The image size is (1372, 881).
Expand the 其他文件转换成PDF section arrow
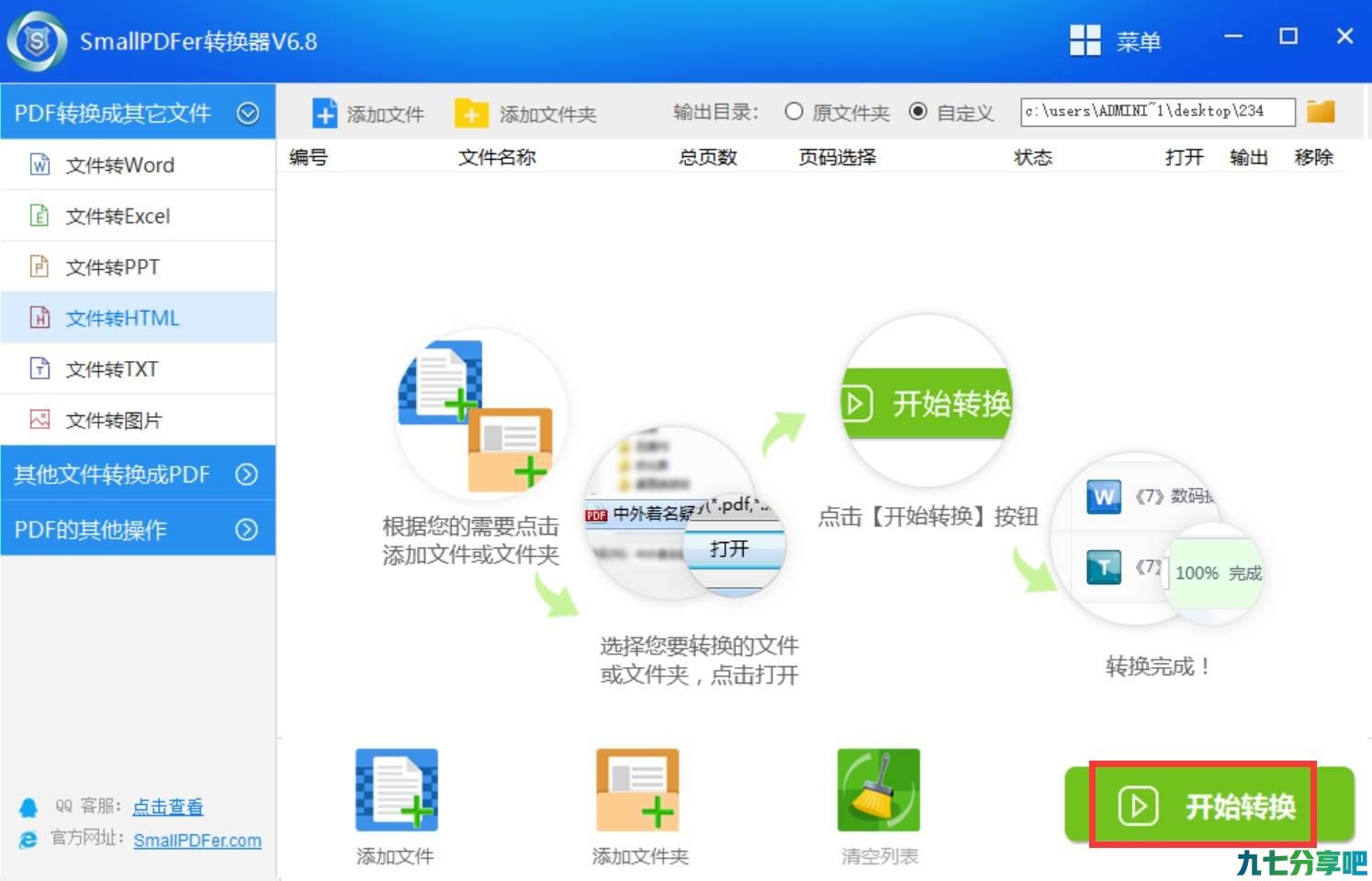pos(246,474)
